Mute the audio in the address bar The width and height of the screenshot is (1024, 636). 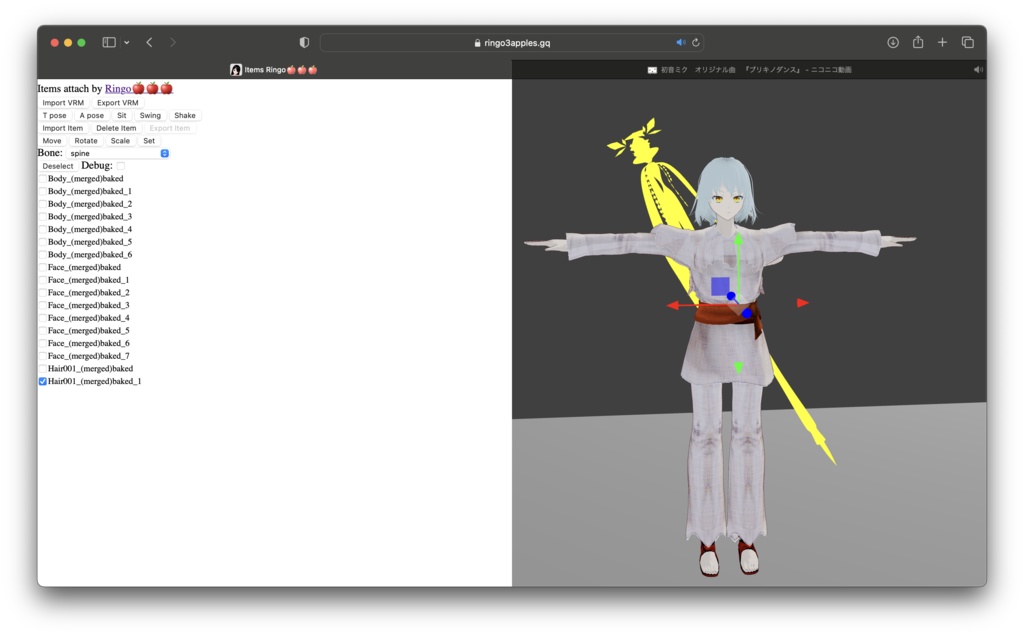[x=680, y=42]
